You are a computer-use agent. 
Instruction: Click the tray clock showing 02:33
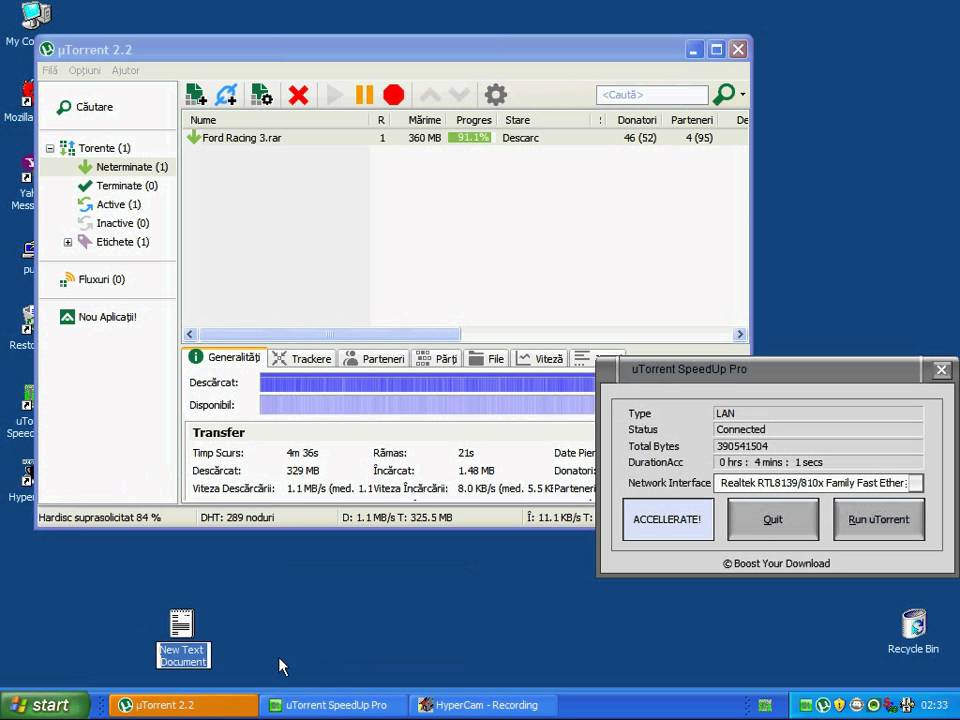[x=934, y=705]
